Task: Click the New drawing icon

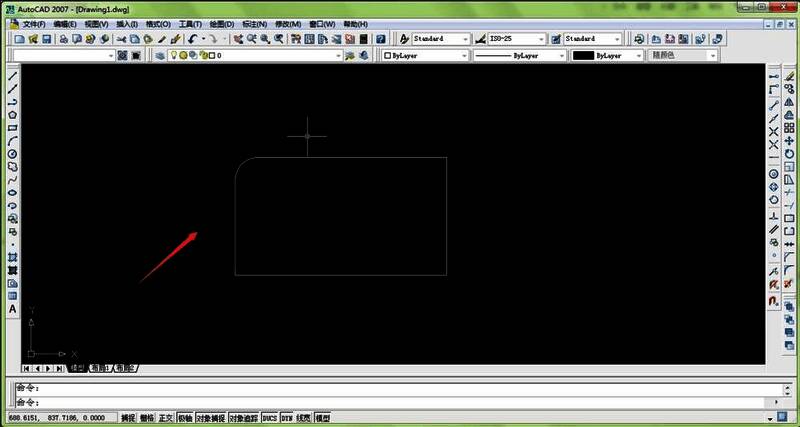Action: click(x=20, y=39)
